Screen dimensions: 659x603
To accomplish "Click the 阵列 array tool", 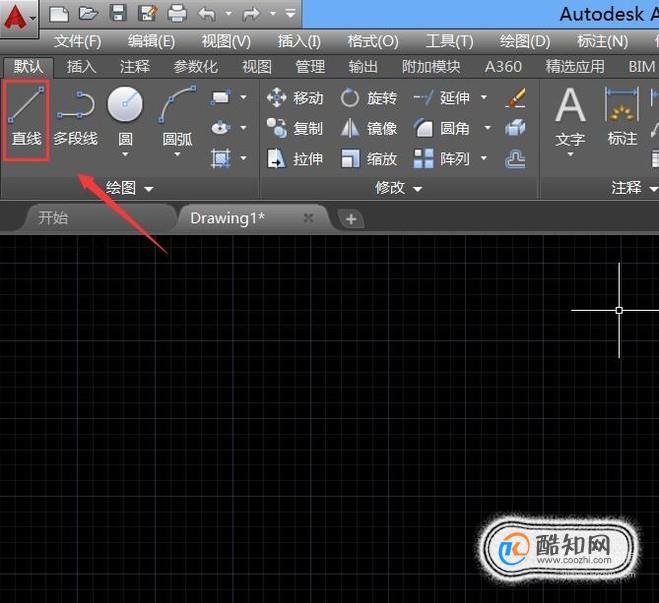I will [441, 159].
